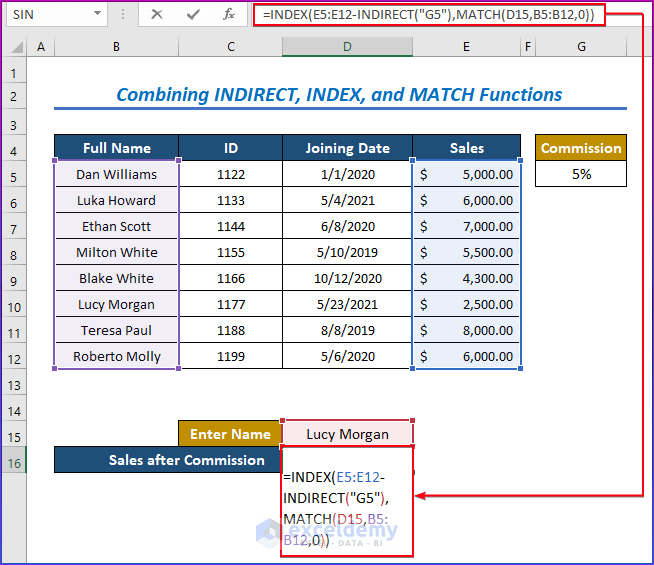
Task: Select sales value 5,500.00
Action: (466, 252)
